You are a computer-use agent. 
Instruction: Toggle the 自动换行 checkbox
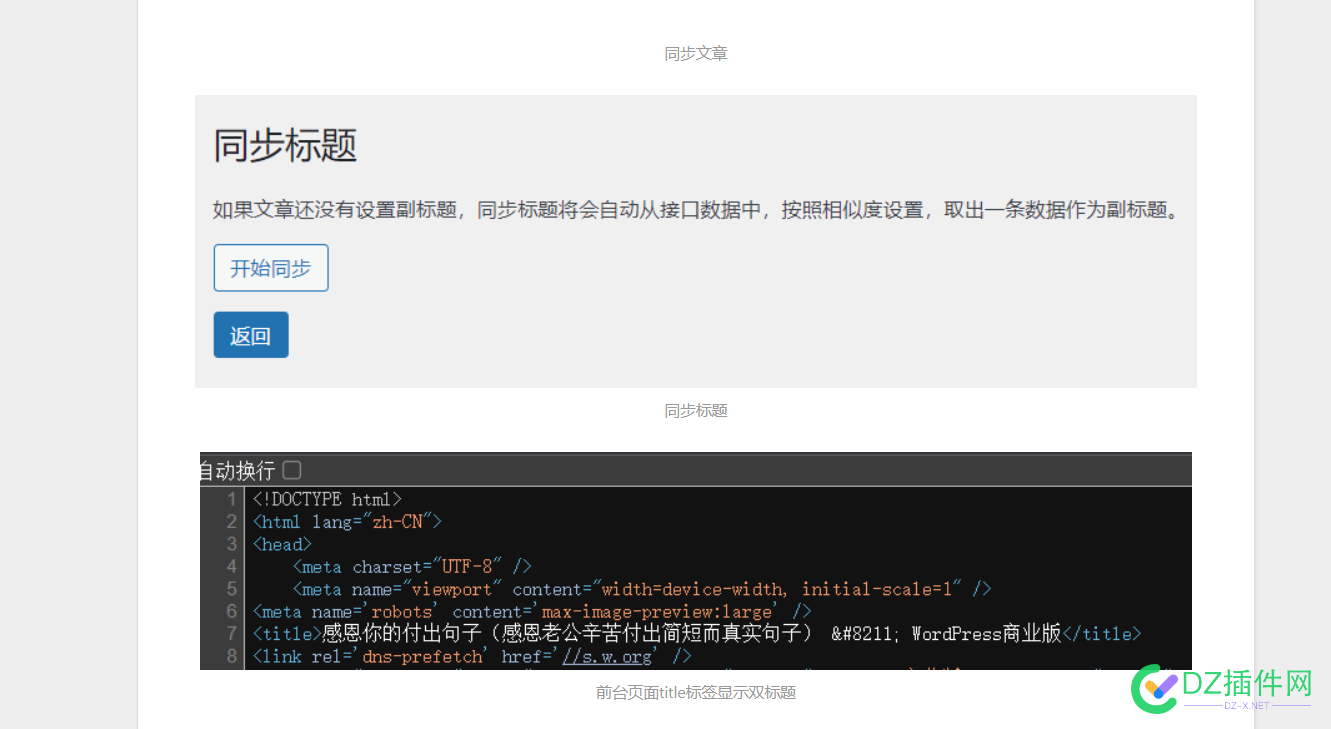tap(292, 470)
